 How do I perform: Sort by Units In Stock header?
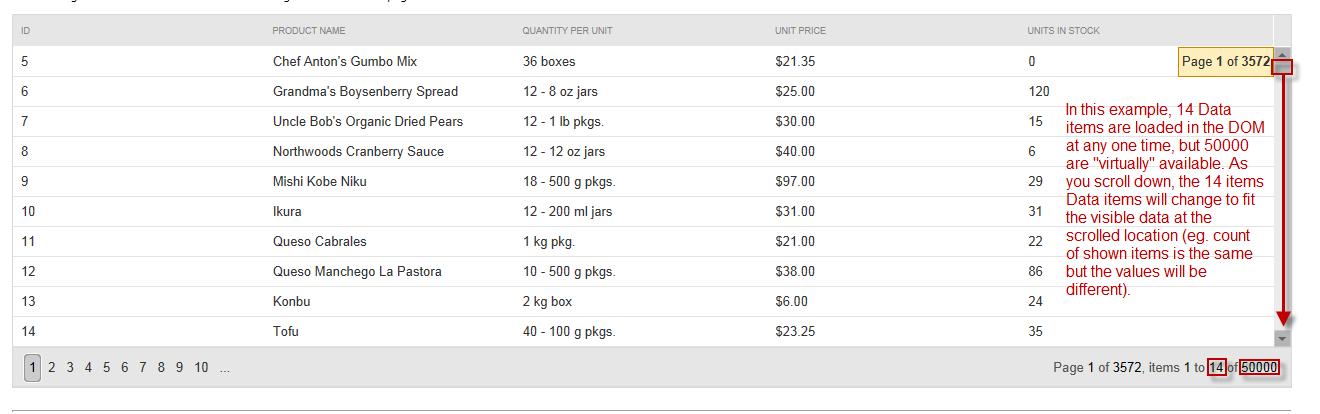[x=1063, y=31]
